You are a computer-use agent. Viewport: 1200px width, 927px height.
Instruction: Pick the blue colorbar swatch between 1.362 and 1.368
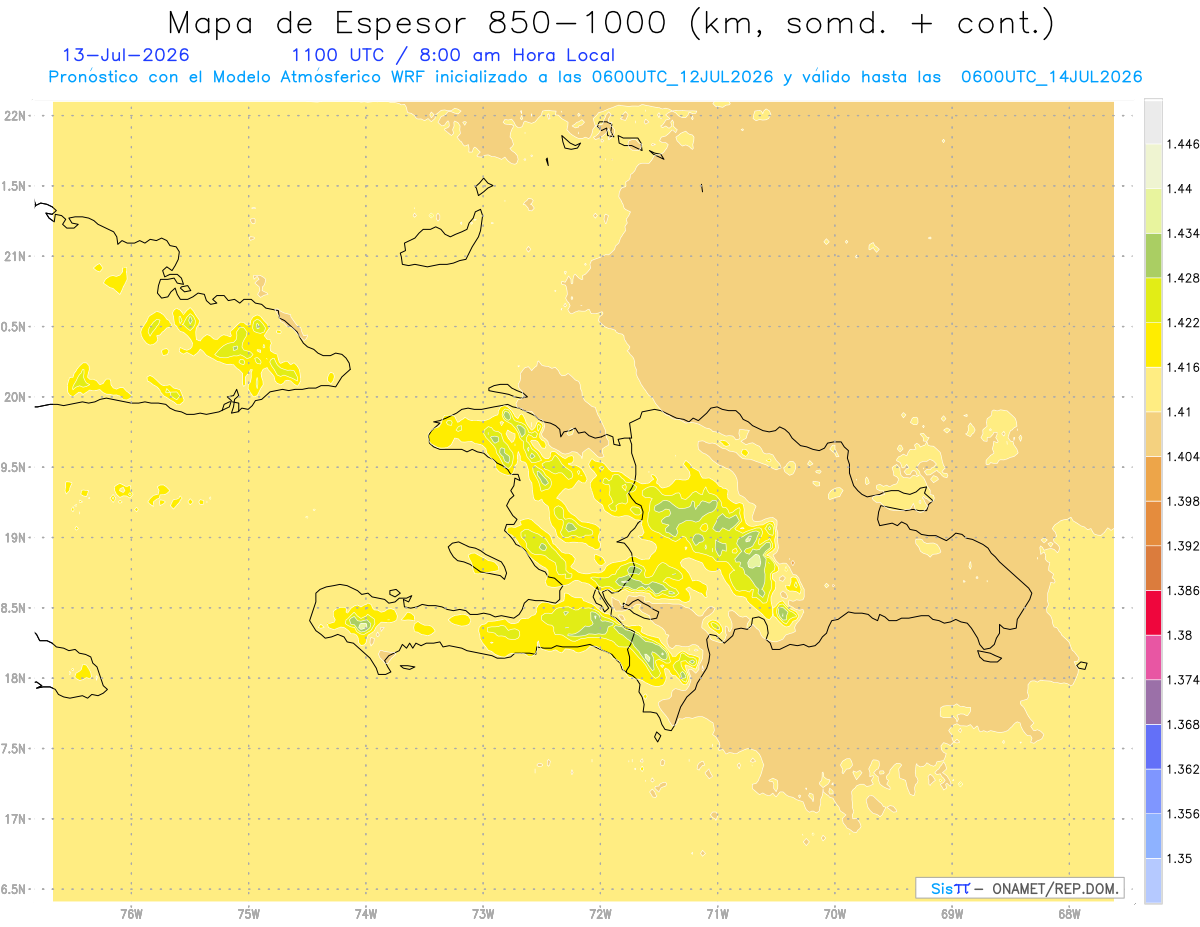(1152, 747)
